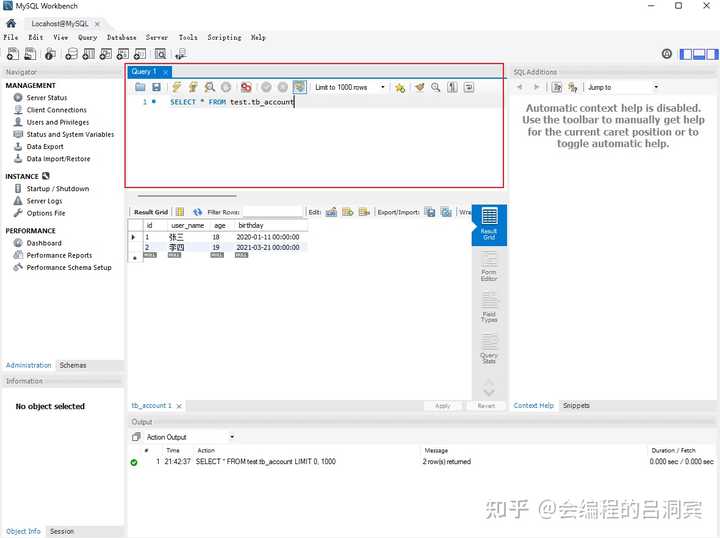This screenshot has width=720, height=538.
Task: Open the Performance Dashboard
Action: [44, 243]
